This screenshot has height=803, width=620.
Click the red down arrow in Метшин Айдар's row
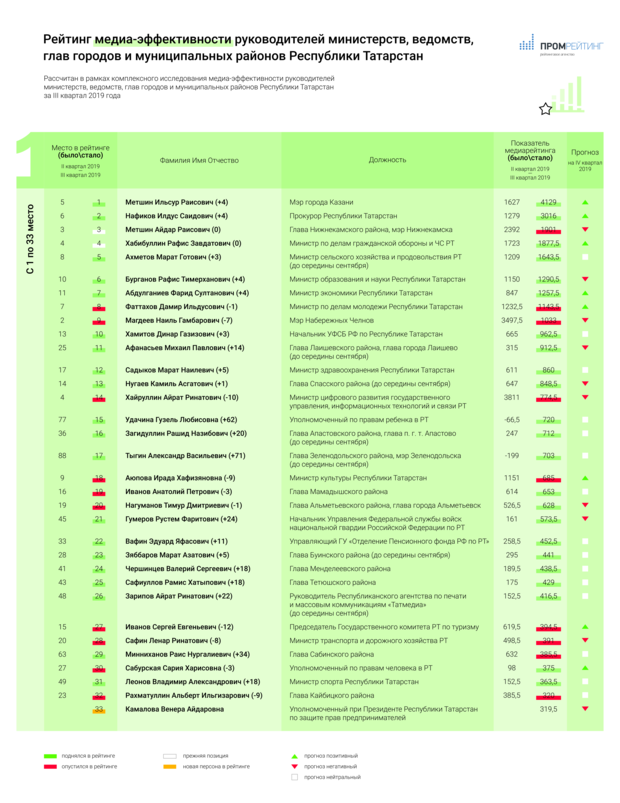[x=585, y=229]
